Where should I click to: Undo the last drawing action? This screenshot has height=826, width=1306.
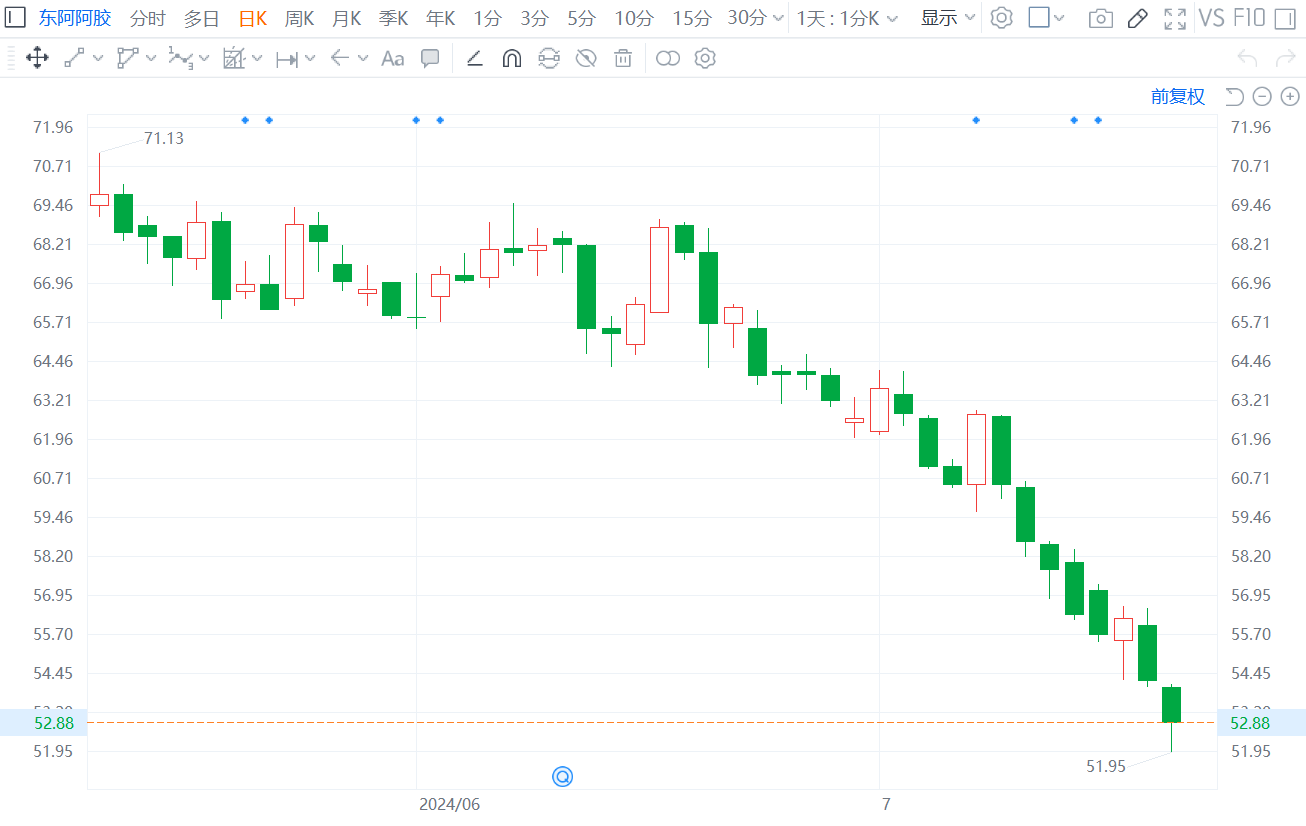tap(1247, 58)
